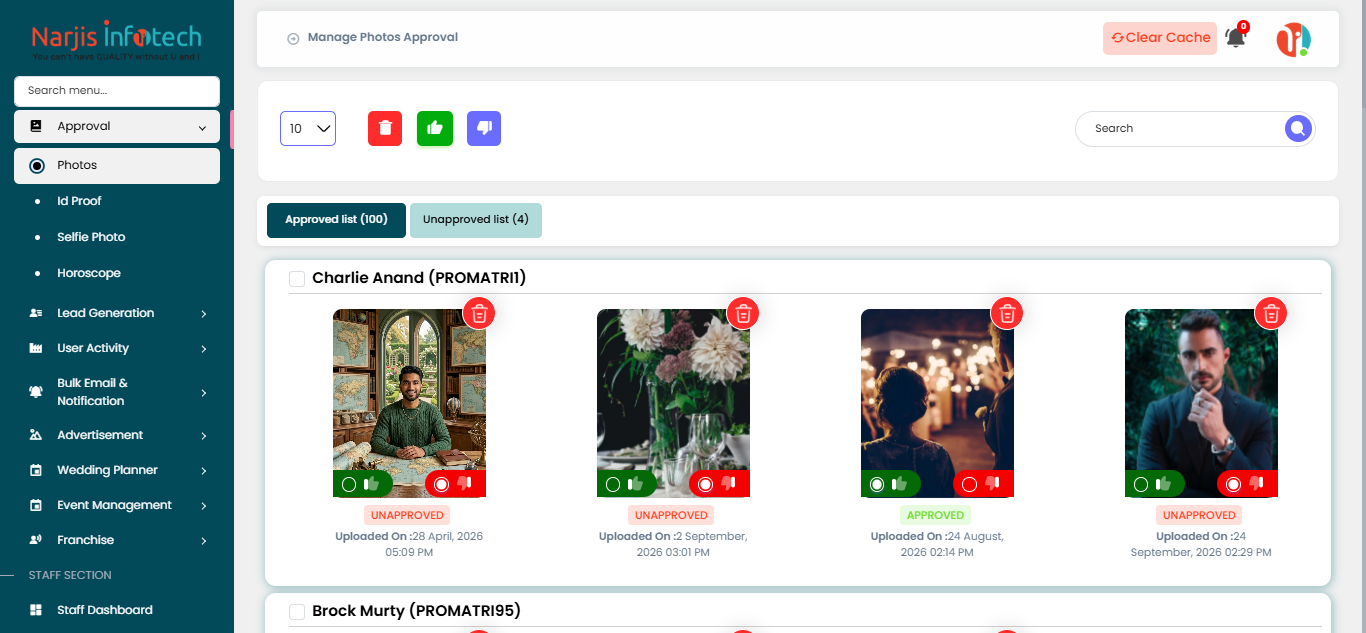Open the man at map desk photo thumbnail
Viewport: 1366px width, 633px height.
click(x=409, y=402)
